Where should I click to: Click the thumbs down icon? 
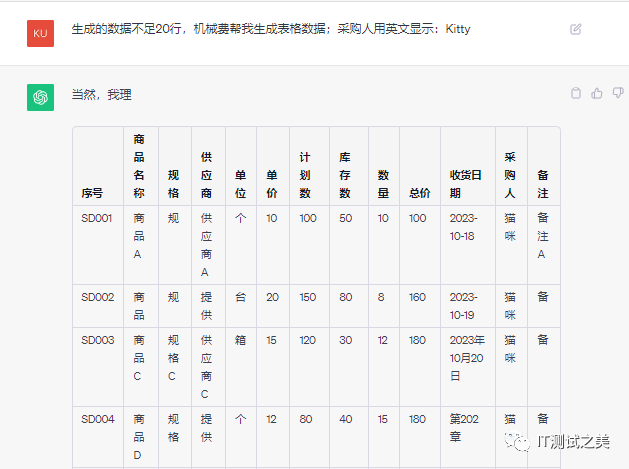tap(617, 93)
